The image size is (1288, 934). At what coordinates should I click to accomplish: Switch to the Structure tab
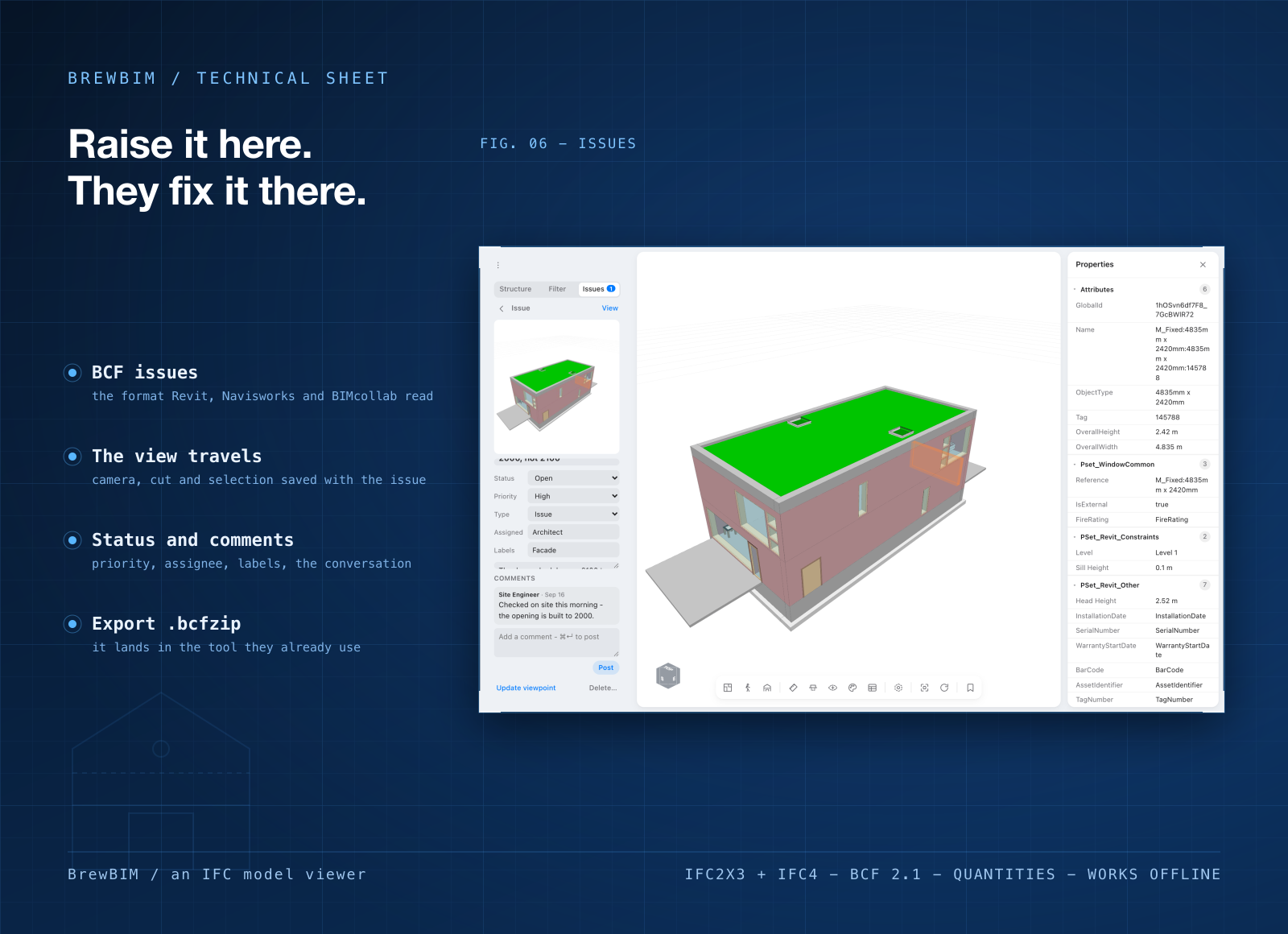[515, 289]
